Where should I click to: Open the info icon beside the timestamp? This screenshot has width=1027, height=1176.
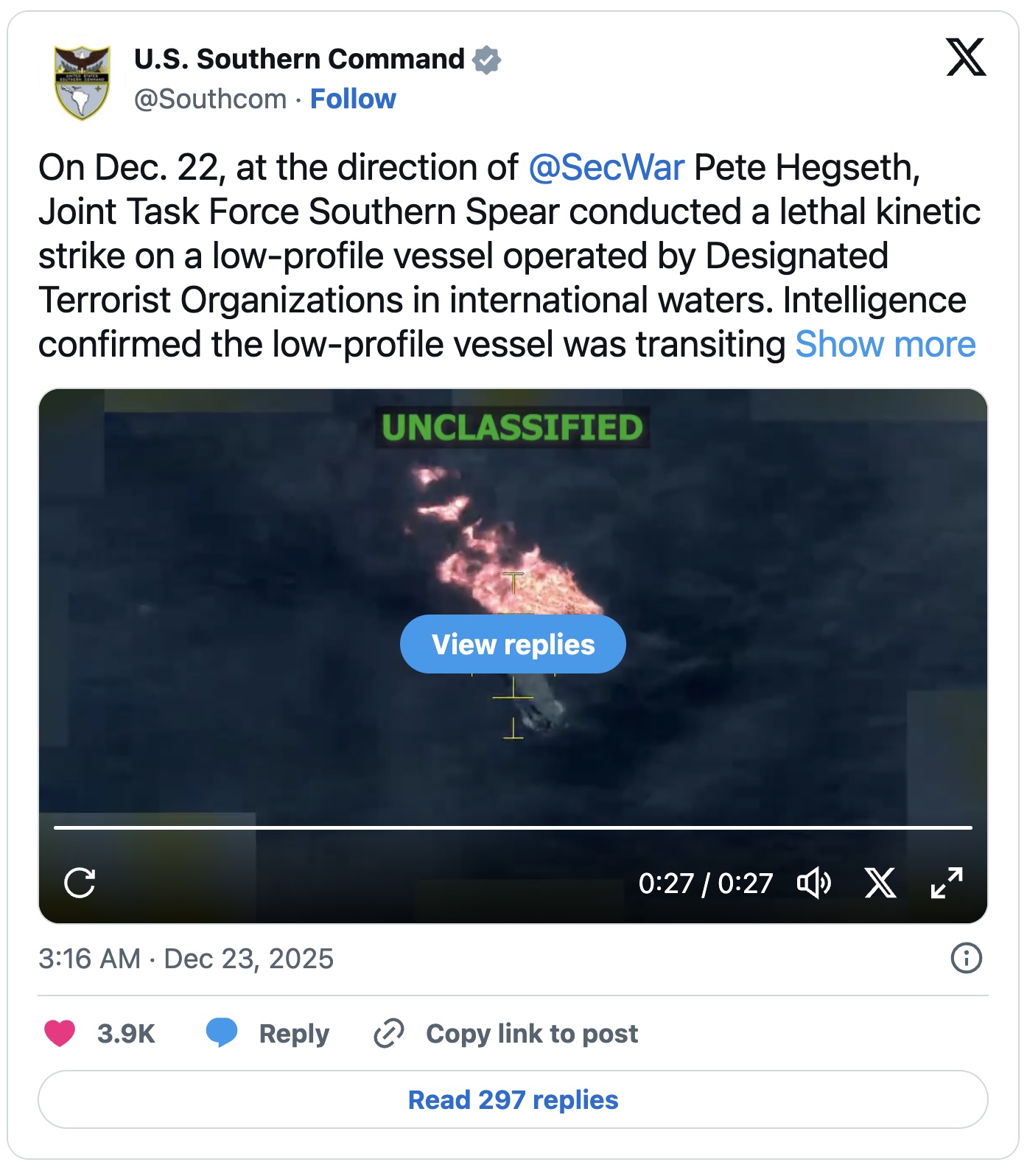click(x=966, y=958)
